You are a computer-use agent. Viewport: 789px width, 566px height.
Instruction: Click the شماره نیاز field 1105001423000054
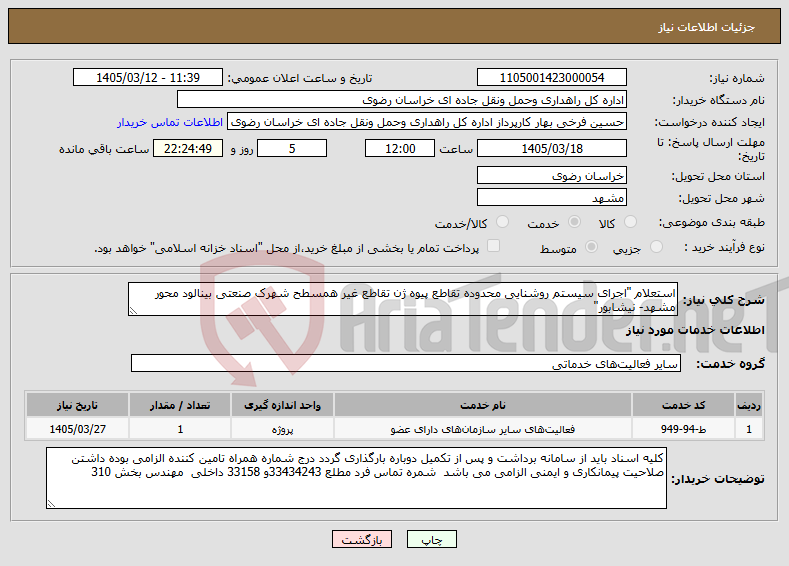click(x=551, y=77)
